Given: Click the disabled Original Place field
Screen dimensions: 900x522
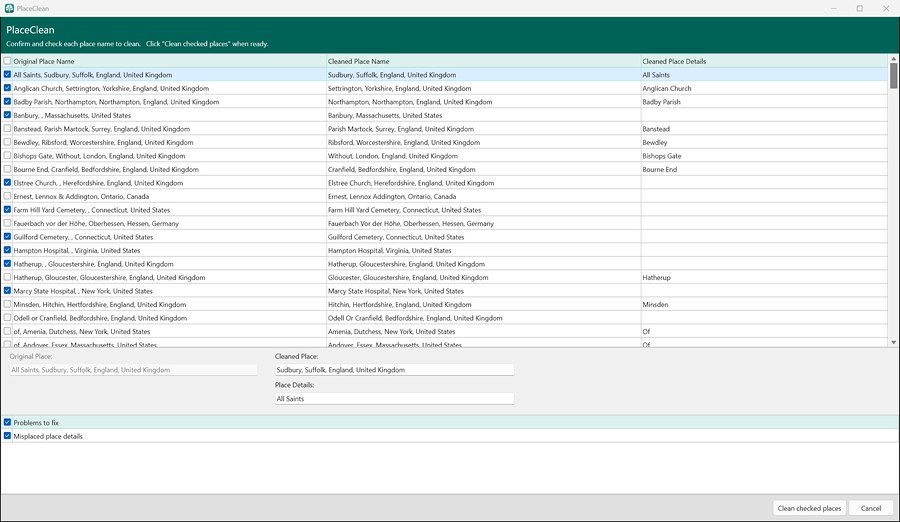Looking at the screenshot, I should point(133,370).
